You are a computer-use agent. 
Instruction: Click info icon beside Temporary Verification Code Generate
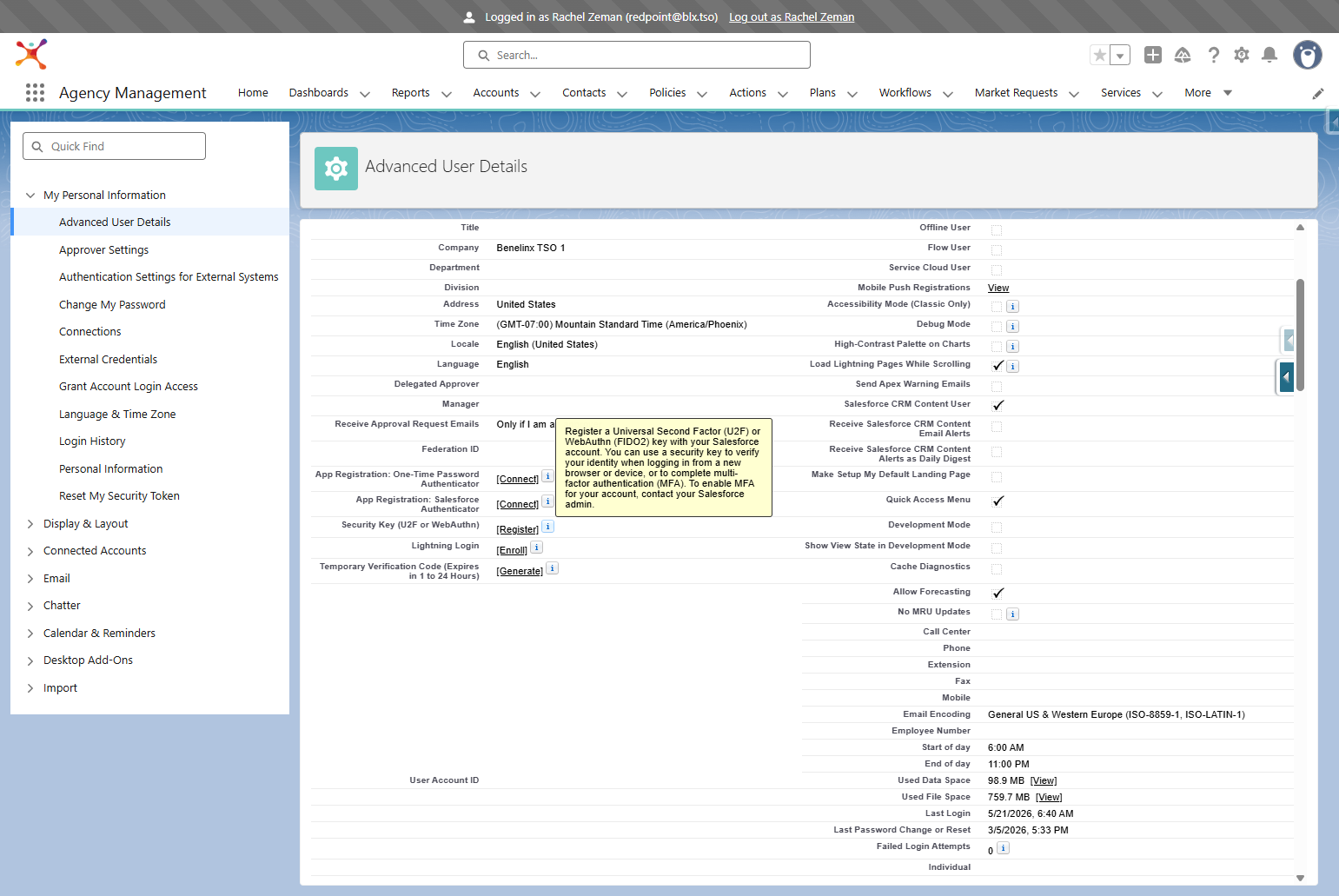tap(553, 568)
